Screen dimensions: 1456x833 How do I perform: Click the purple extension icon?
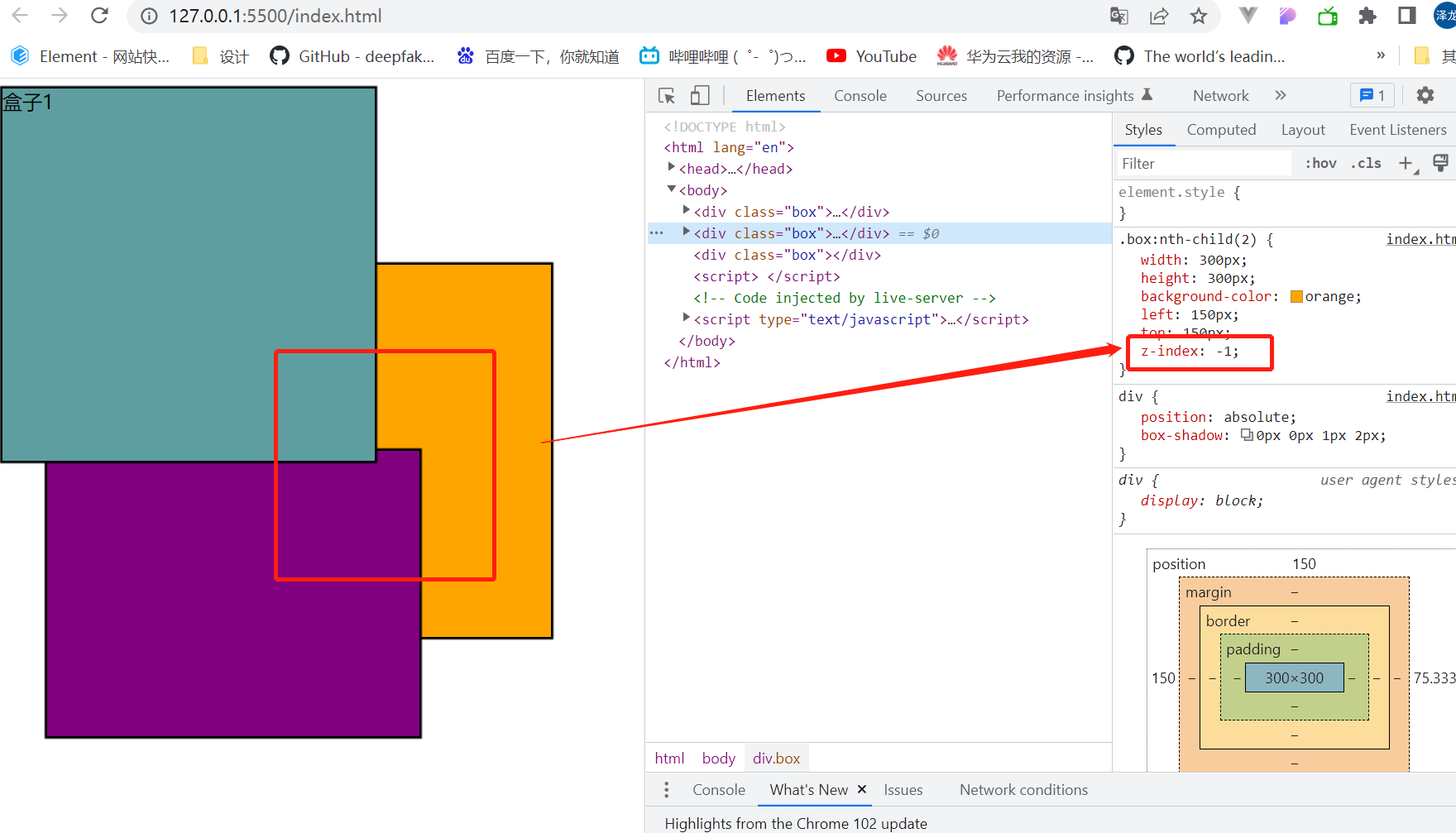point(1288,16)
